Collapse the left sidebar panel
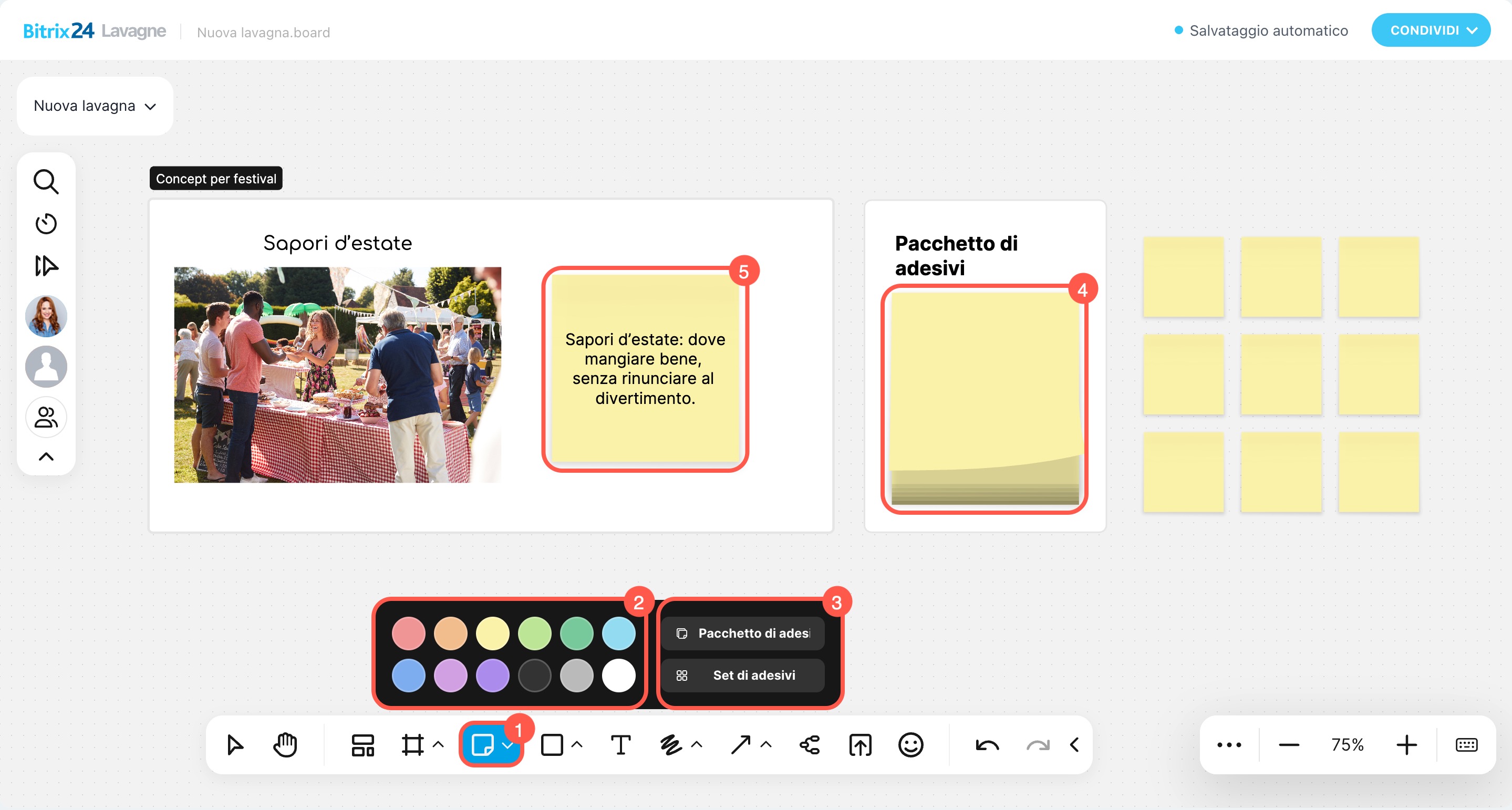The height and width of the screenshot is (810, 1512). (x=46, y=456)
